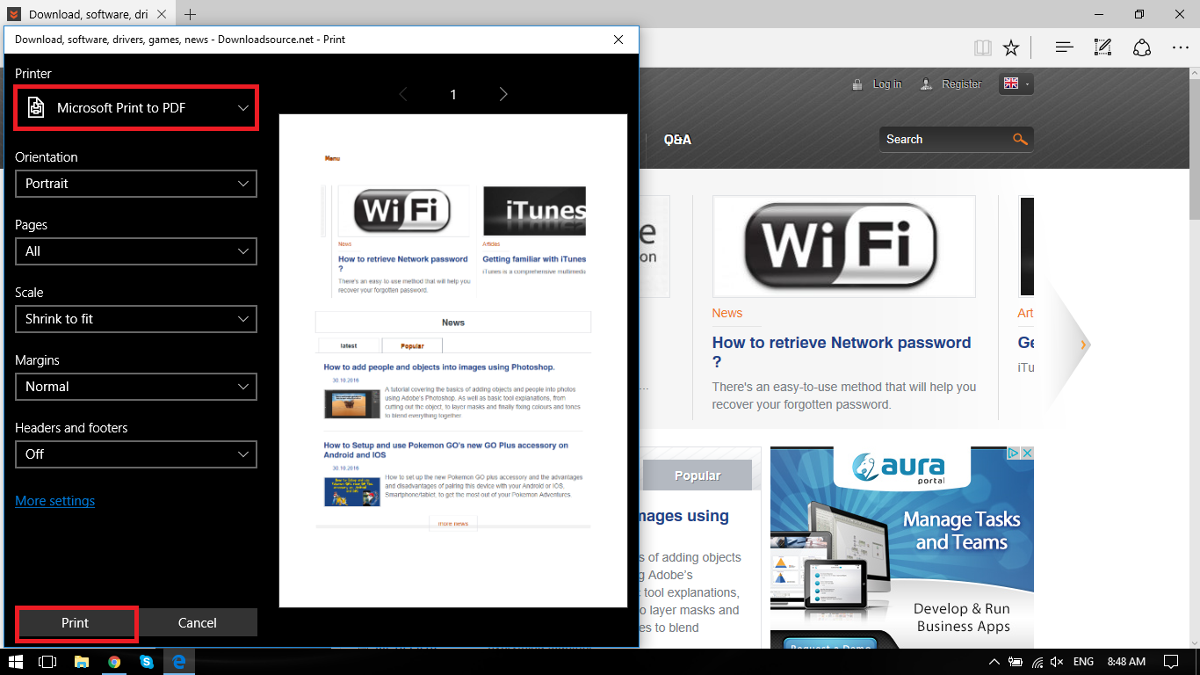Click the Edge icon on the taskbar
Image resolution: width=1200 pixels, height=675 pixels.
[x=179, y=662]
